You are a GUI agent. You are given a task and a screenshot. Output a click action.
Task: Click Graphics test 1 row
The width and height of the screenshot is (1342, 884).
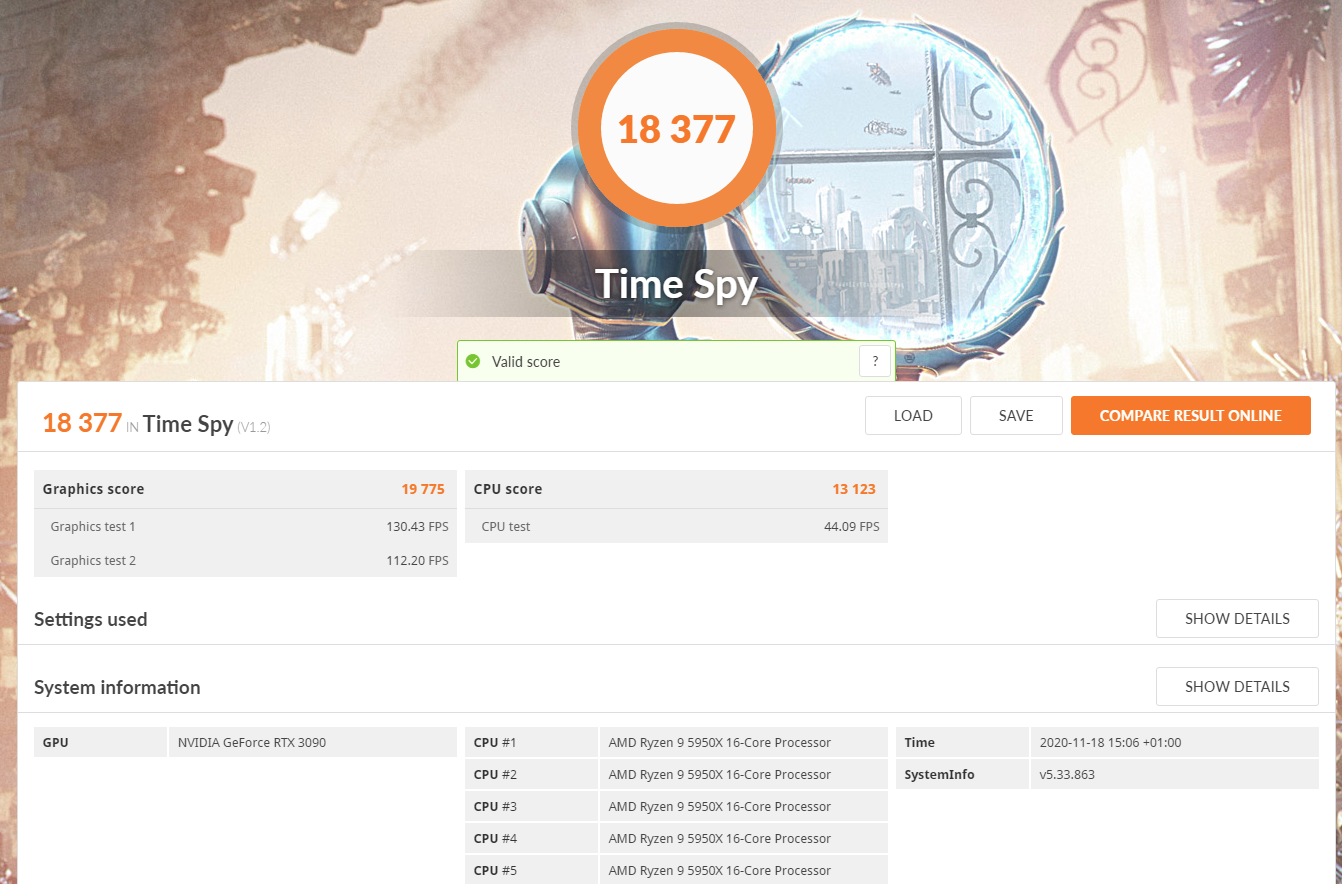245,526
